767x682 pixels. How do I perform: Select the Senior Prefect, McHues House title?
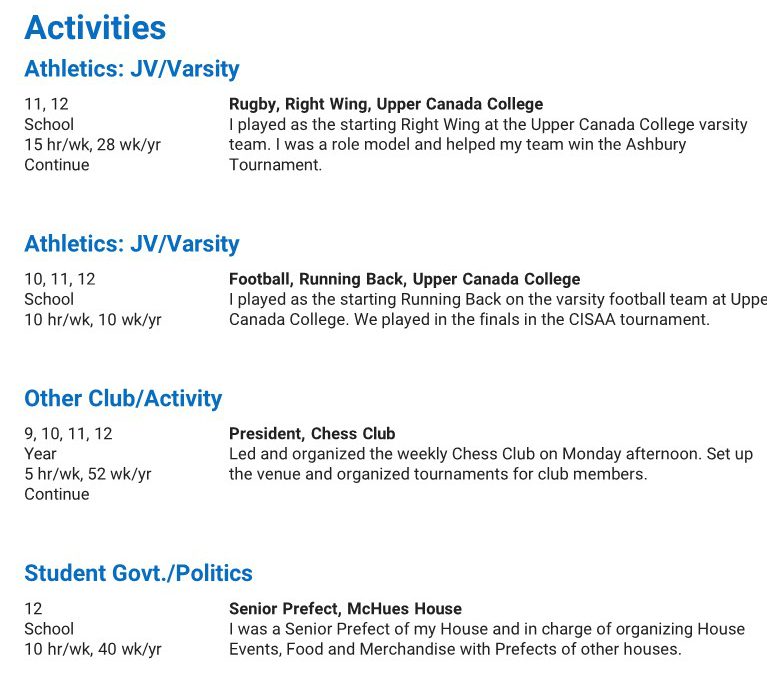coord(345,609)
